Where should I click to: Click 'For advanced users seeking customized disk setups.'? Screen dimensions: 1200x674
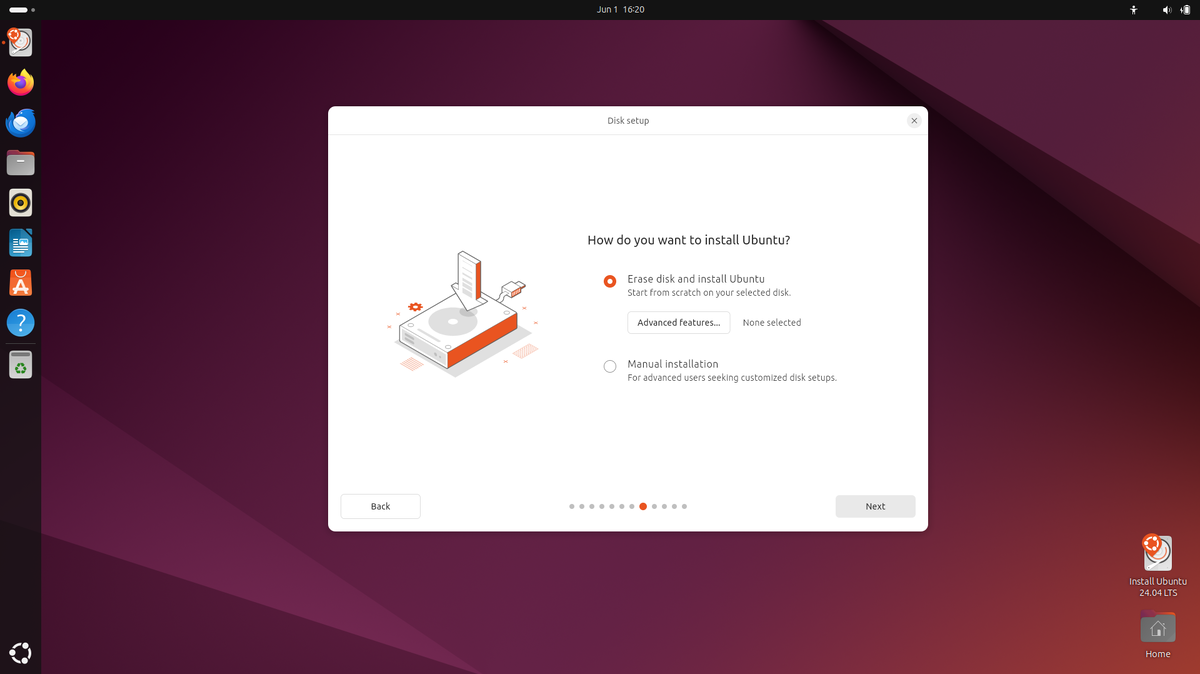[x=732, y=378]
